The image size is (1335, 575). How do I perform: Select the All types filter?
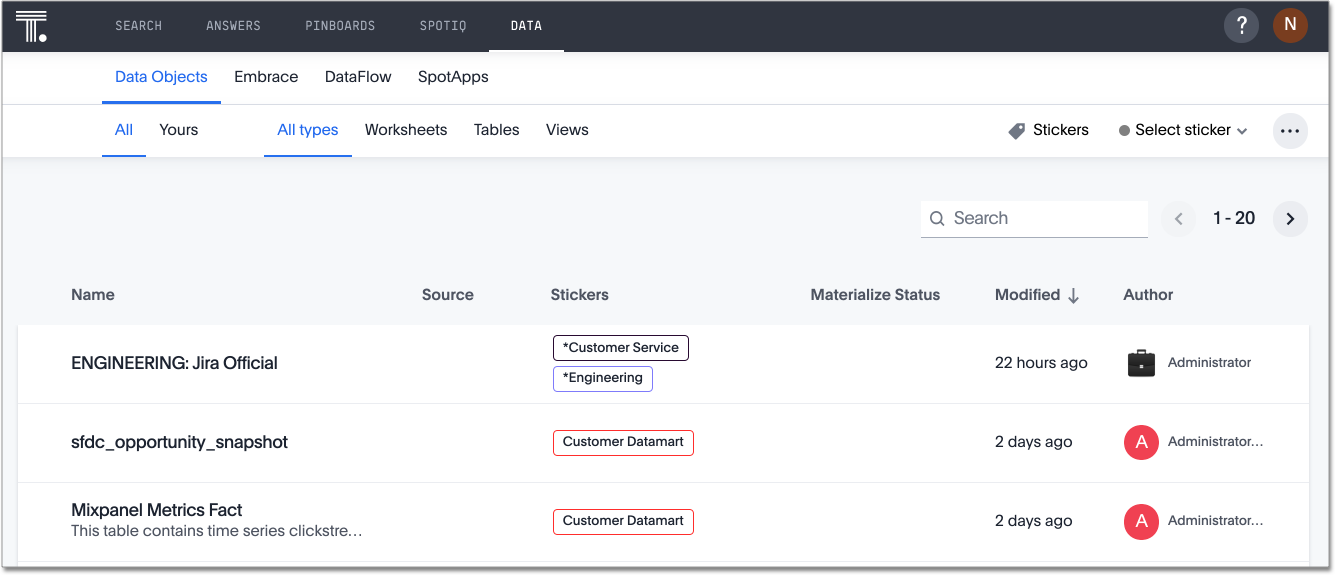tap(308, 130)
